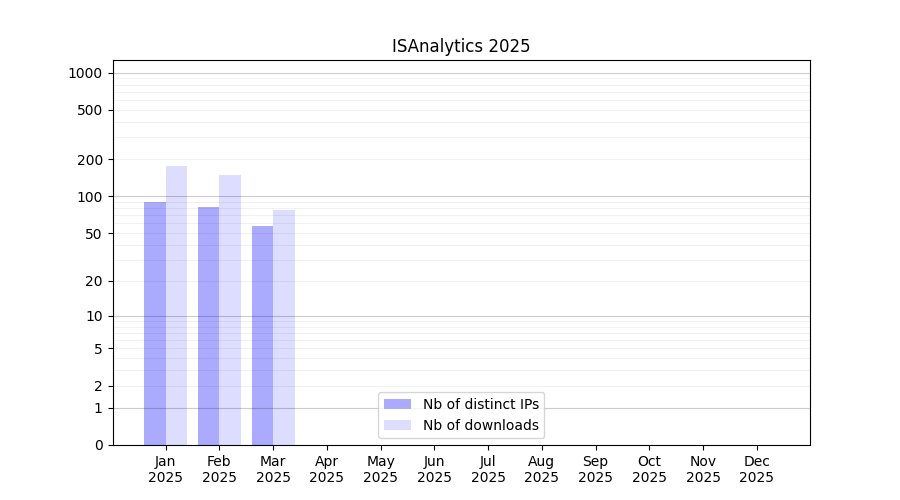This screenshot has height=500, width=900.
Task: Select the January downloads bar
Action: (176, 305)
